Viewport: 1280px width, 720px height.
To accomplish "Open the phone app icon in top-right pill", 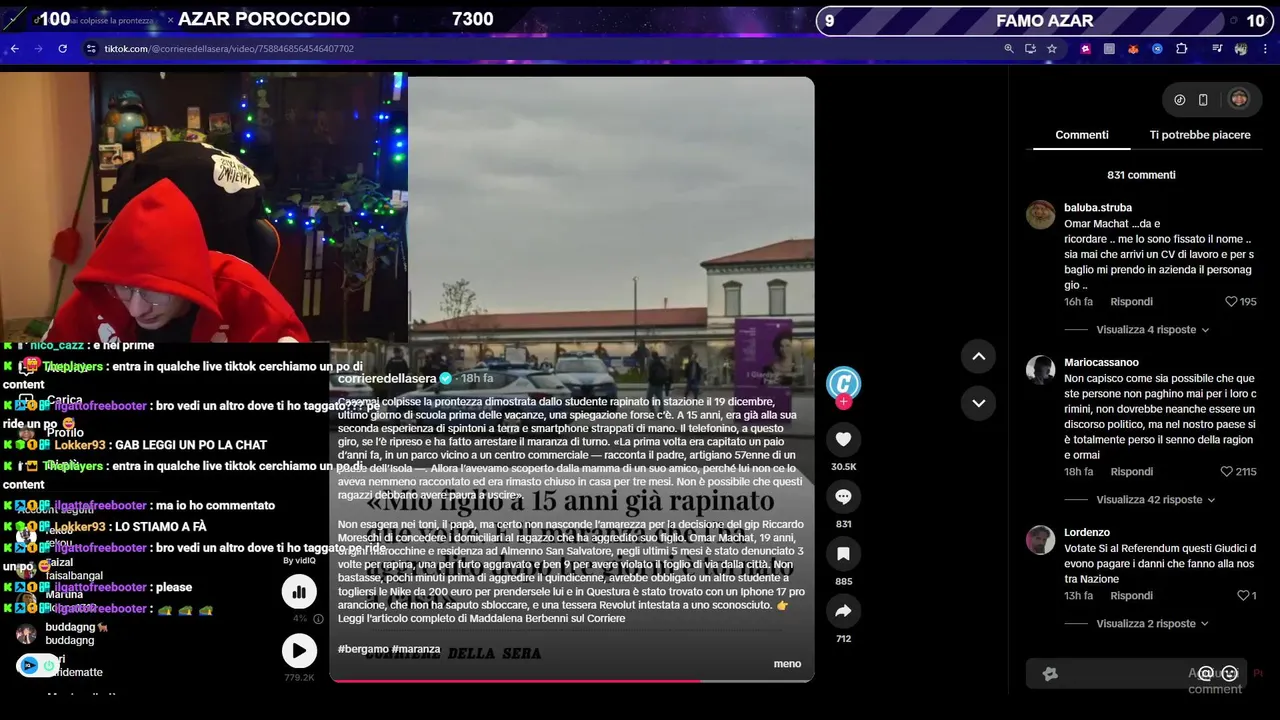I will click(1203, 99).
